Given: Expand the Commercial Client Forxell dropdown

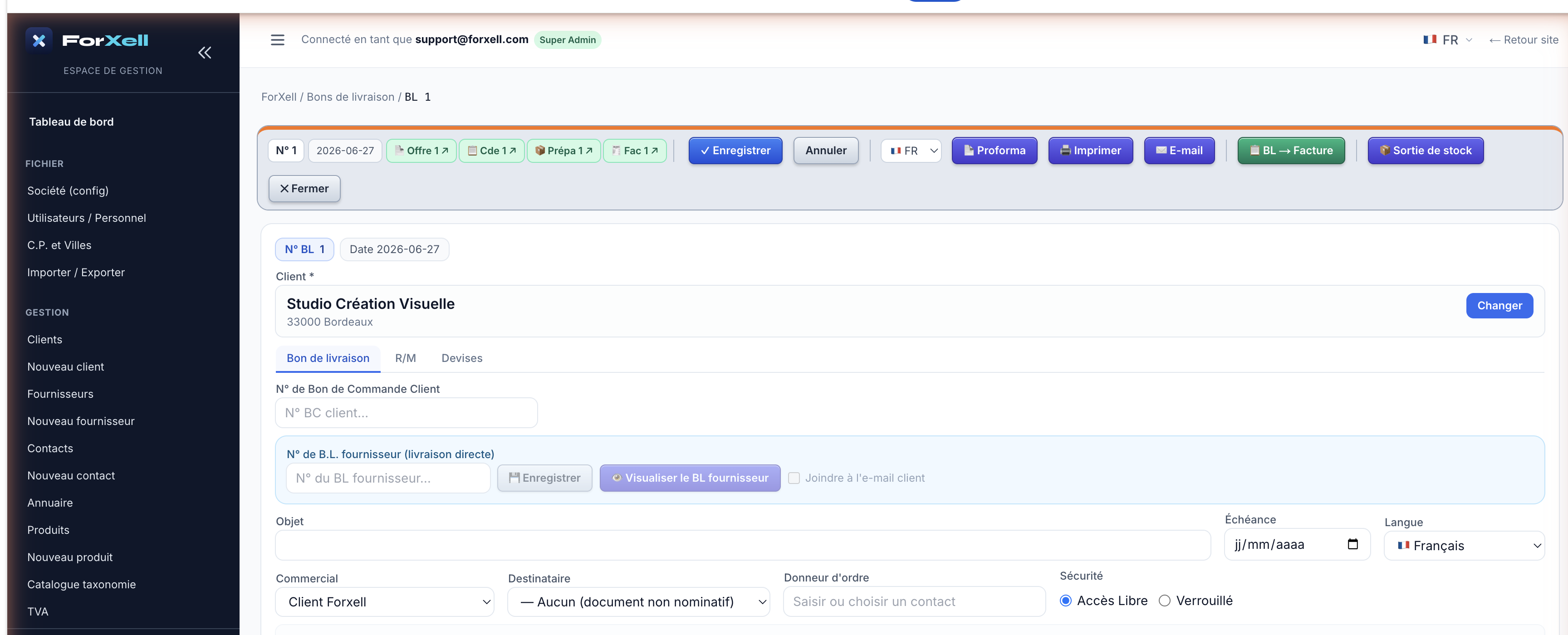Looking at the screenshot, I should coord(385,602).
